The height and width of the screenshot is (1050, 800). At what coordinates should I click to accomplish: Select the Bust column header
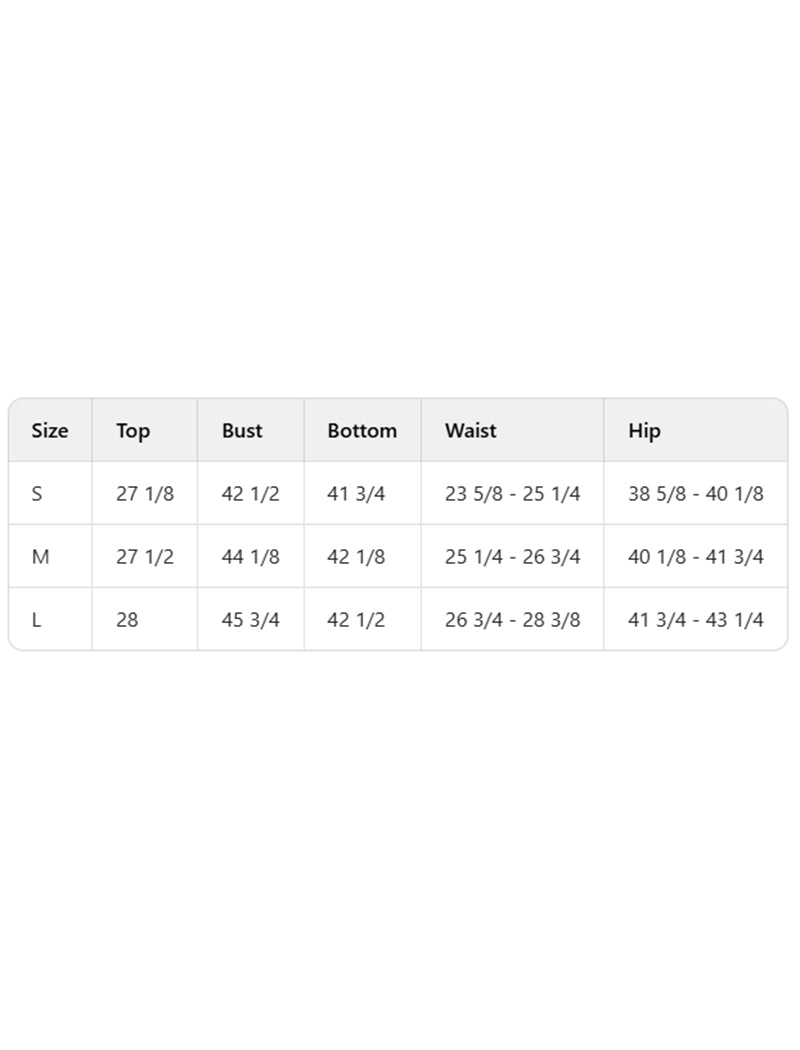click(242, 431)
